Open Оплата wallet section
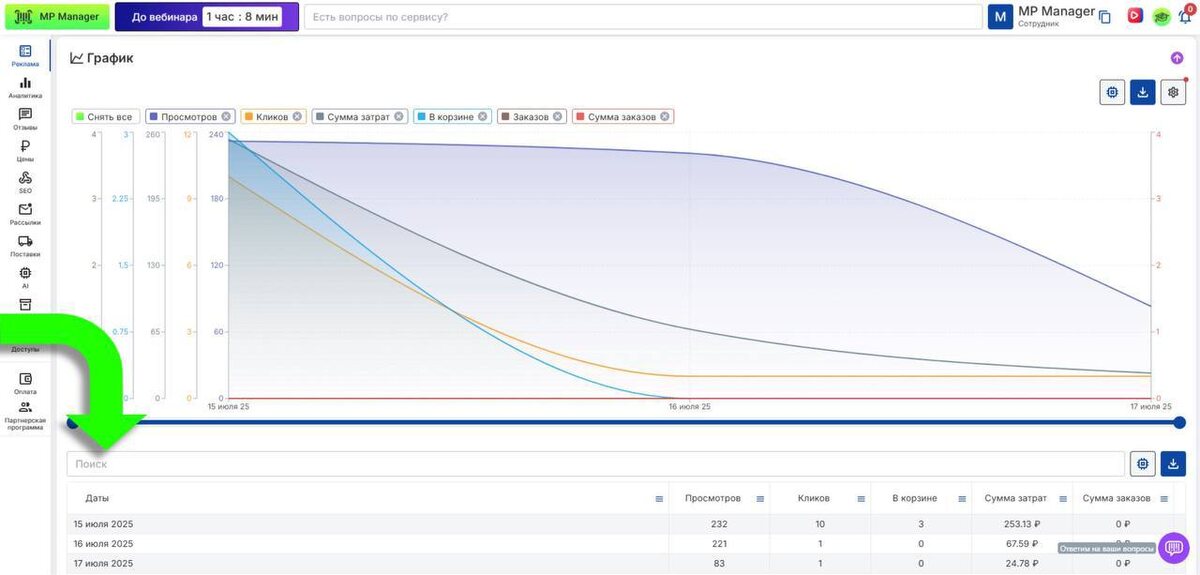The width and height of the screenshot is (1200, 575). click(25, 383)
